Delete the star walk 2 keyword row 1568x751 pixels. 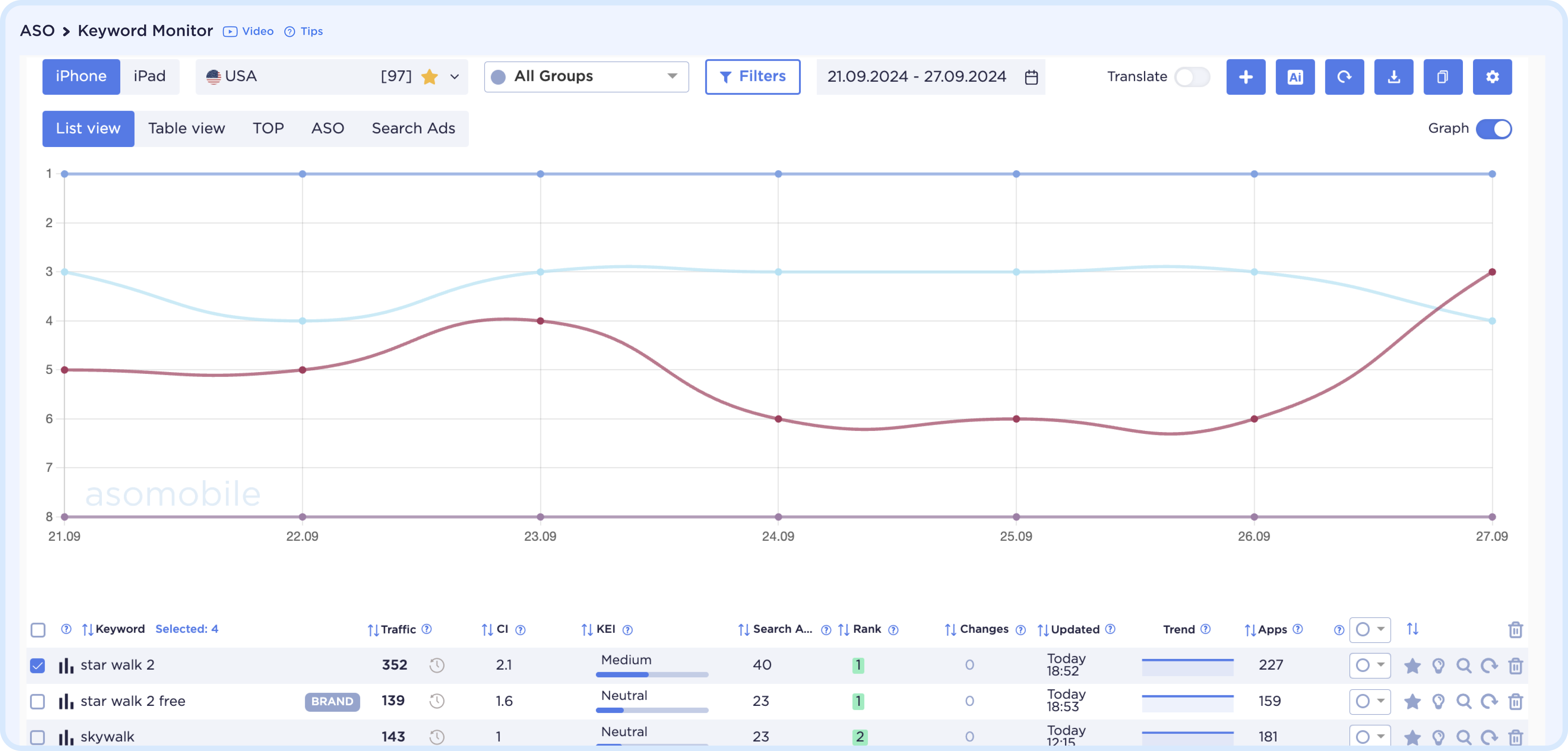[x=1515, y=666]
